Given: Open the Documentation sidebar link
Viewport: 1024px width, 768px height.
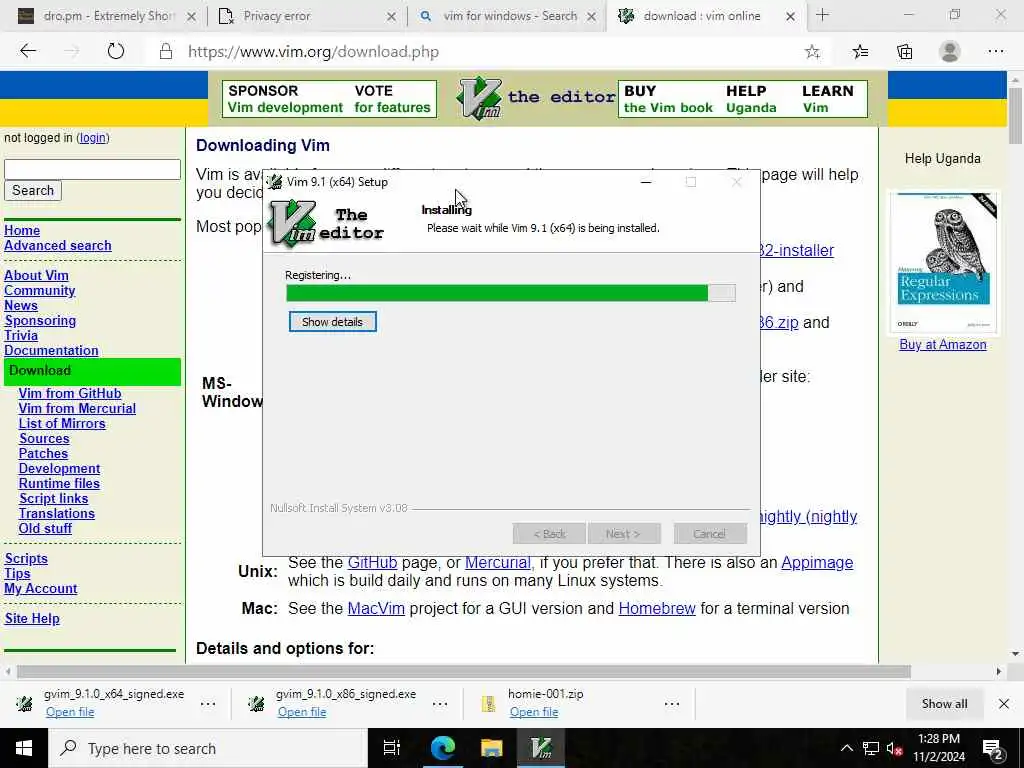Looking at the screenshot, I should (51, 351).
